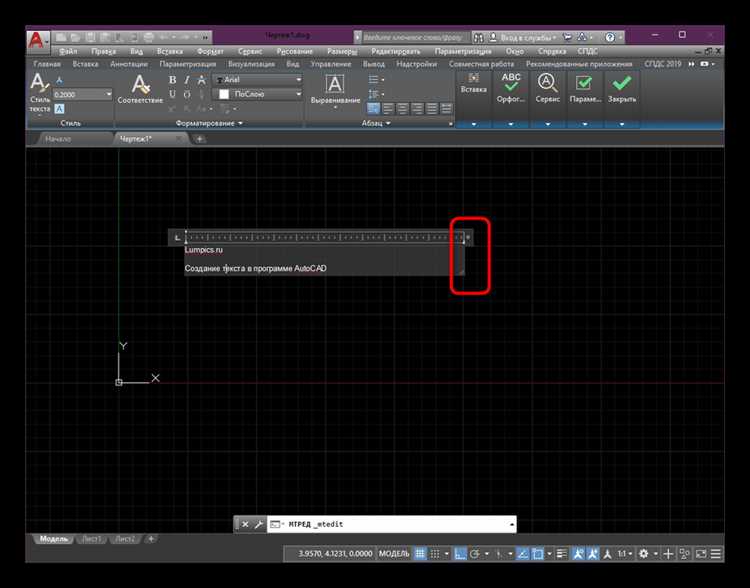Open the Формат menu
Image resolution: width=750 pixels, height=588 pixels.
[210, 51]
